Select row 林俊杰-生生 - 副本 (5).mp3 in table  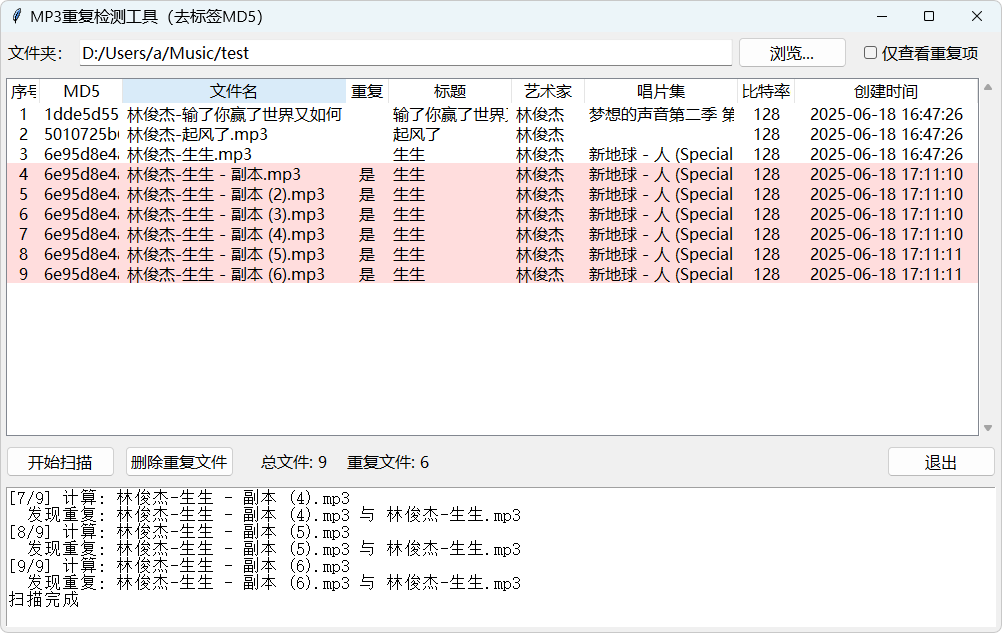click(492, 254)
